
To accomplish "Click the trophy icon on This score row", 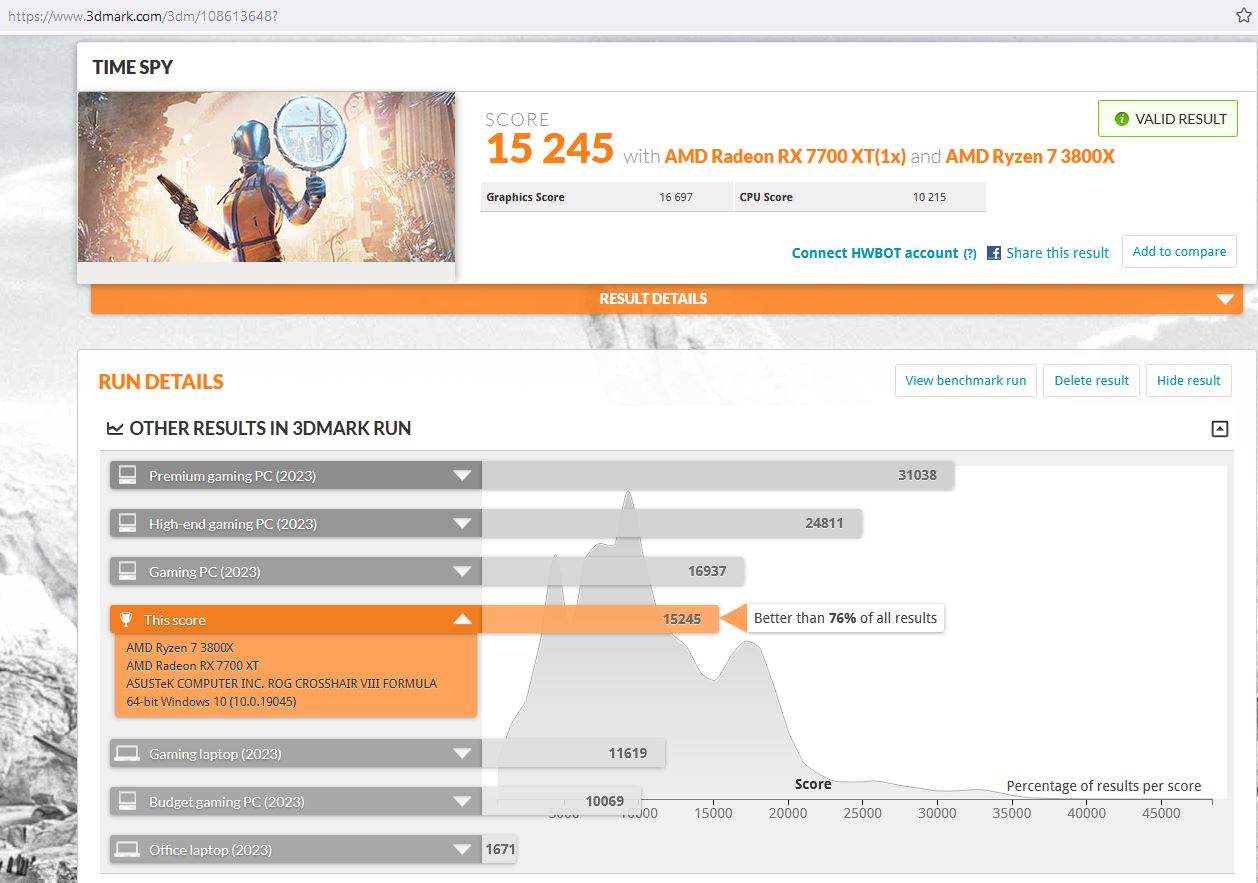I will tap(126, 619).
